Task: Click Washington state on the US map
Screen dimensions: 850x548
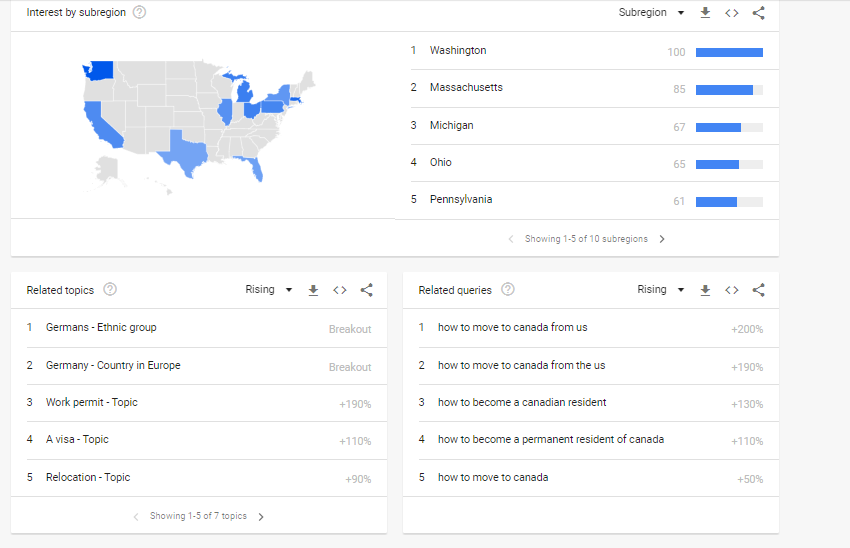Action: [101, 71]
